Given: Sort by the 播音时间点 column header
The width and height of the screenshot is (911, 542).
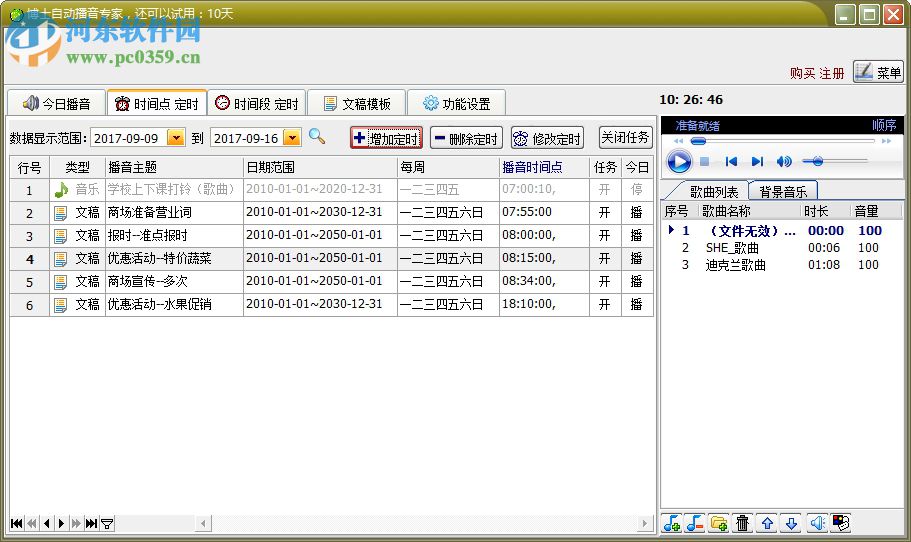Looking at the screenshot, I should tap(544, 167).
